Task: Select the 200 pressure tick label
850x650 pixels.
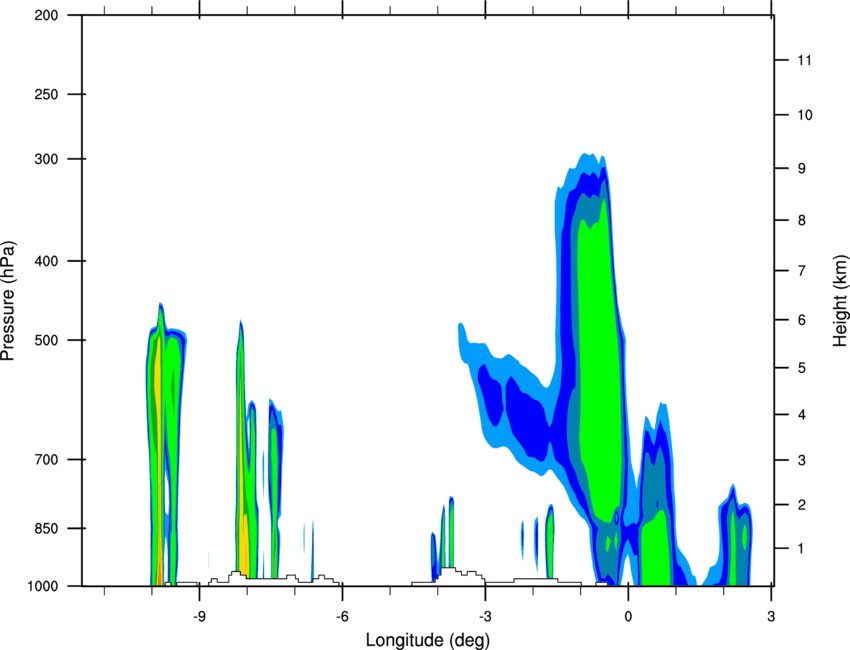Action: click(46, 15)
